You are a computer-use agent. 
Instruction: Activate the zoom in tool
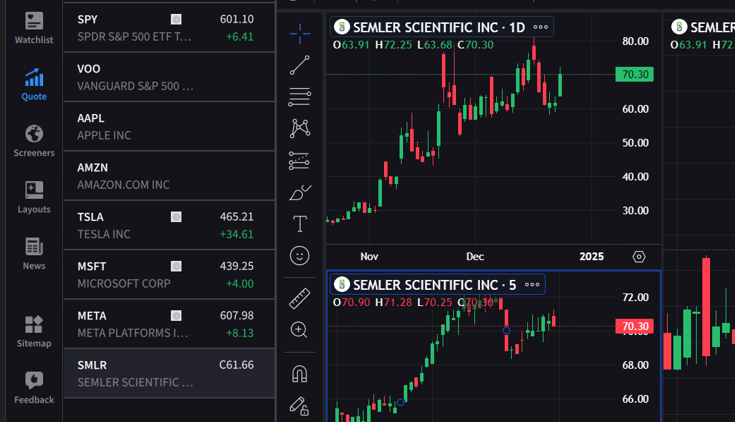pos(299,330)
